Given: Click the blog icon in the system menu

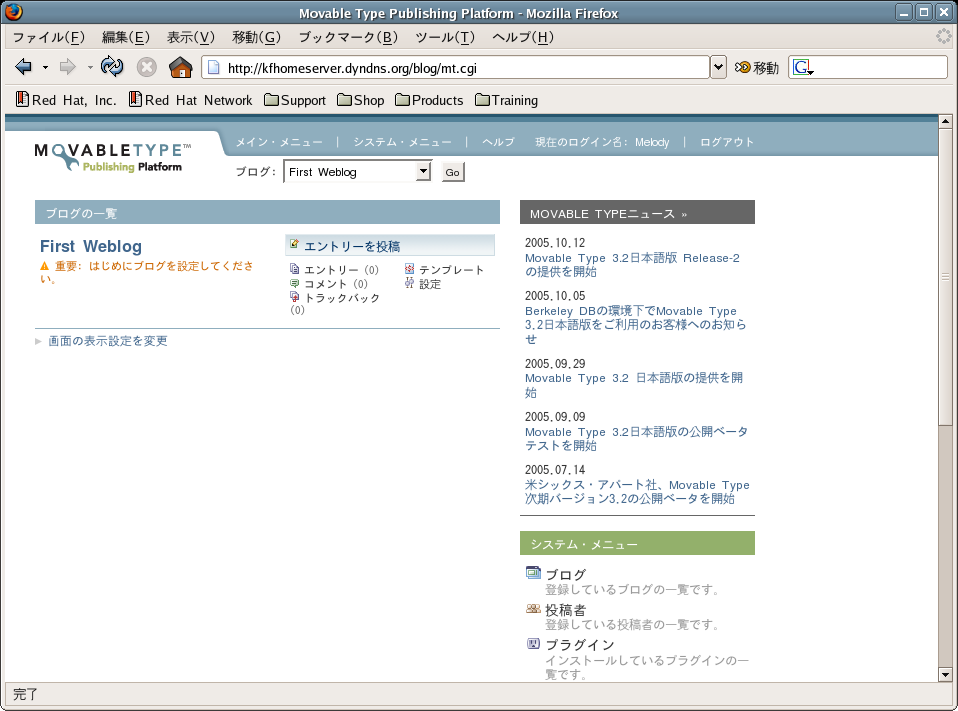Looking at the screenshot, I should coord(533,573).
